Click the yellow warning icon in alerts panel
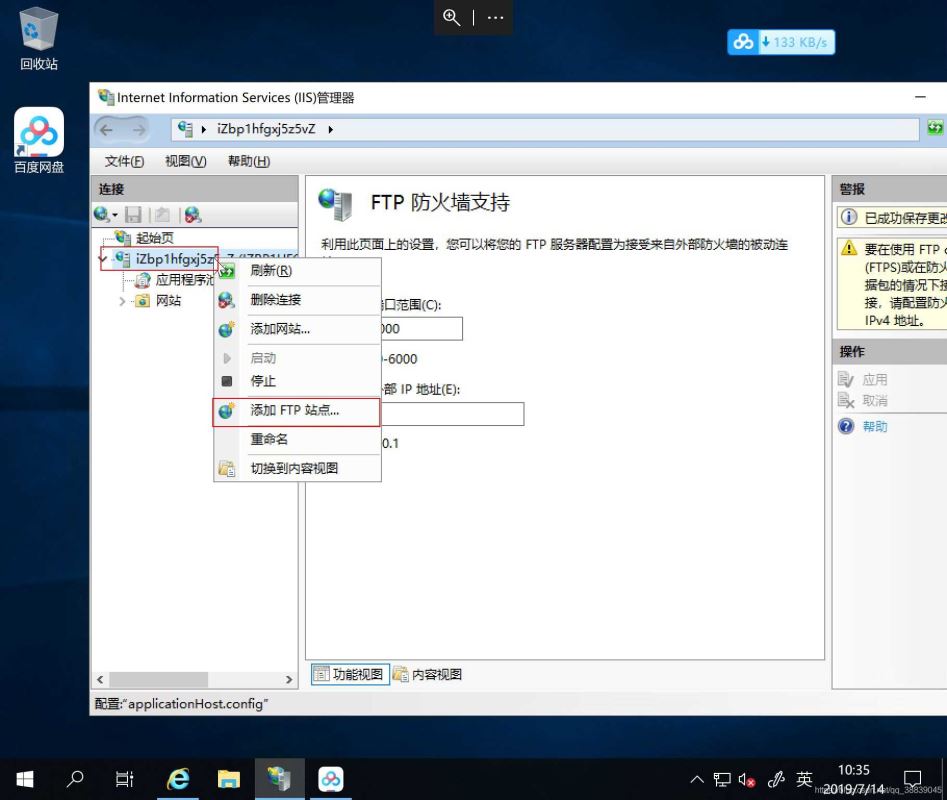Viewport: 947px width, 800px height. coord(849,248)
